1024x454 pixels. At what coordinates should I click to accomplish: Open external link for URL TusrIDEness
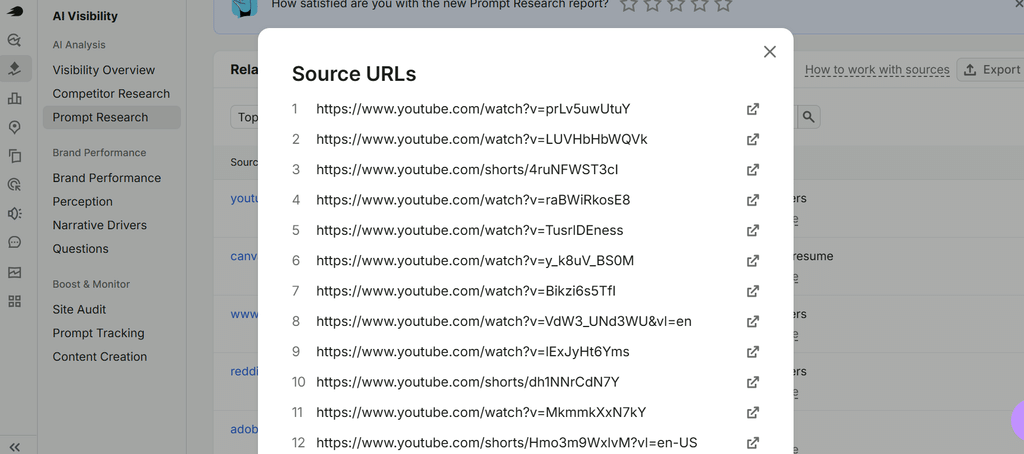(x=752, y=231)
